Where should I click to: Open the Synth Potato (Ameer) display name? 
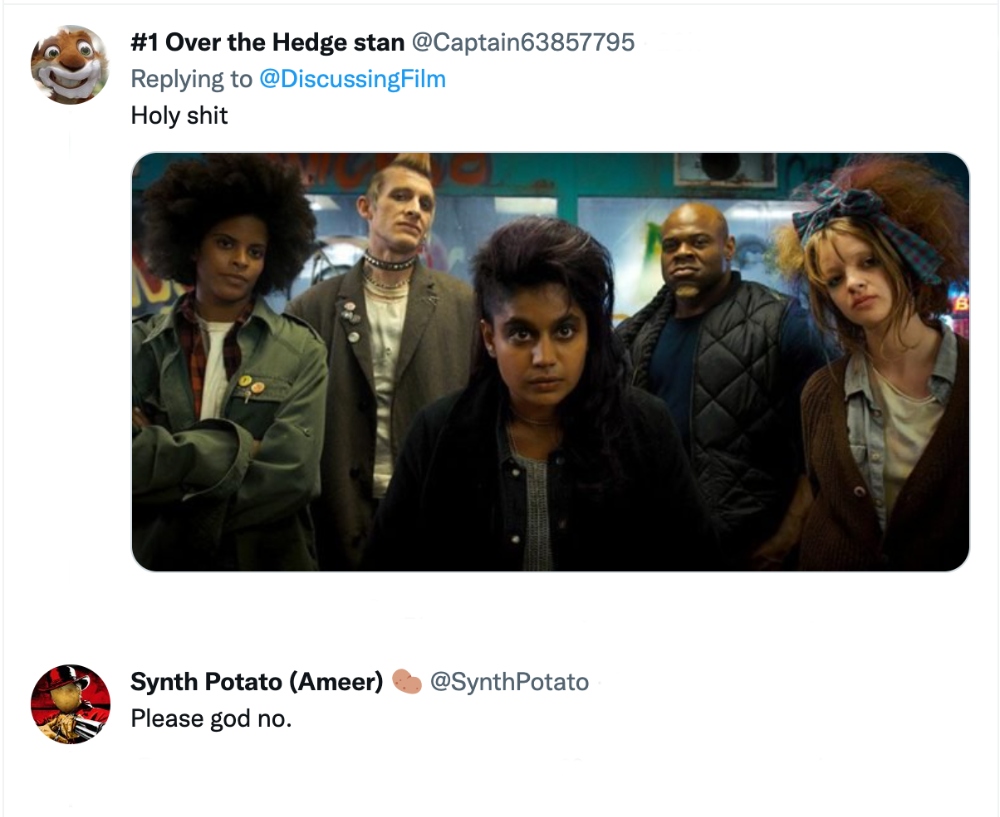click(x=257, y=682)
